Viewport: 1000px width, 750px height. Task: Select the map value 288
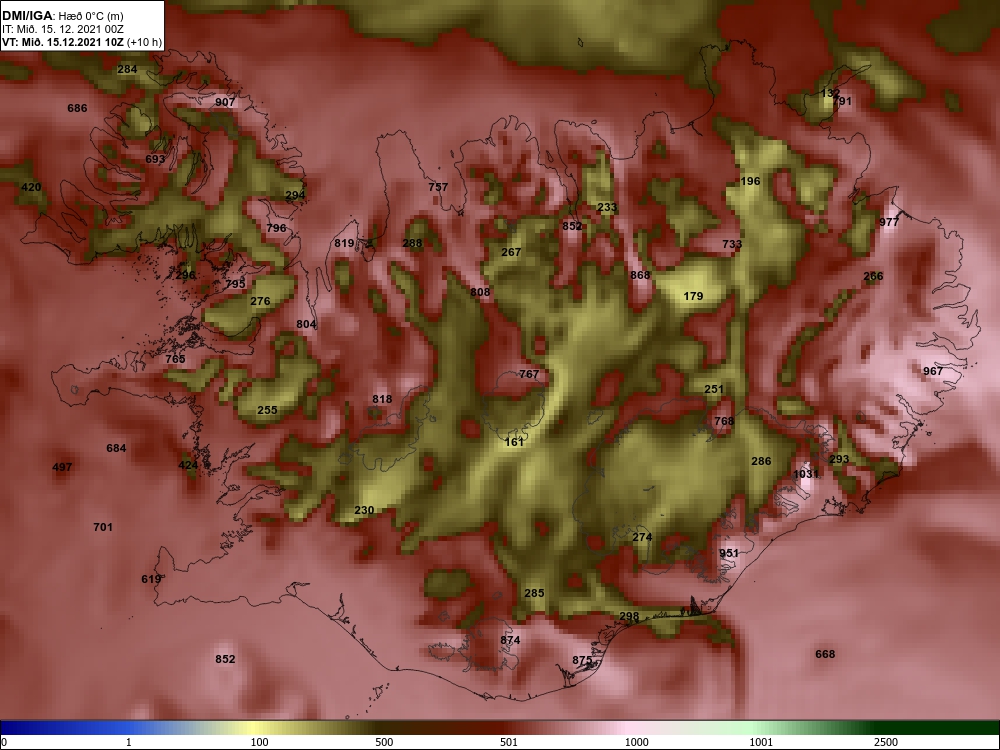tap(413, 243)
